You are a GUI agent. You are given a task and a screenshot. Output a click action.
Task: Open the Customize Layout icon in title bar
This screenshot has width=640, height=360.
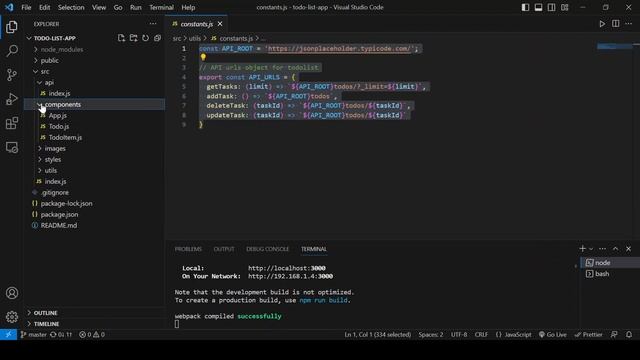click(x=564, y=7)
